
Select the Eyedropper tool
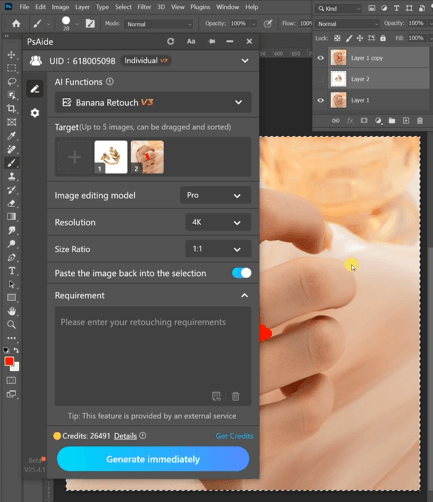(12, 136)
